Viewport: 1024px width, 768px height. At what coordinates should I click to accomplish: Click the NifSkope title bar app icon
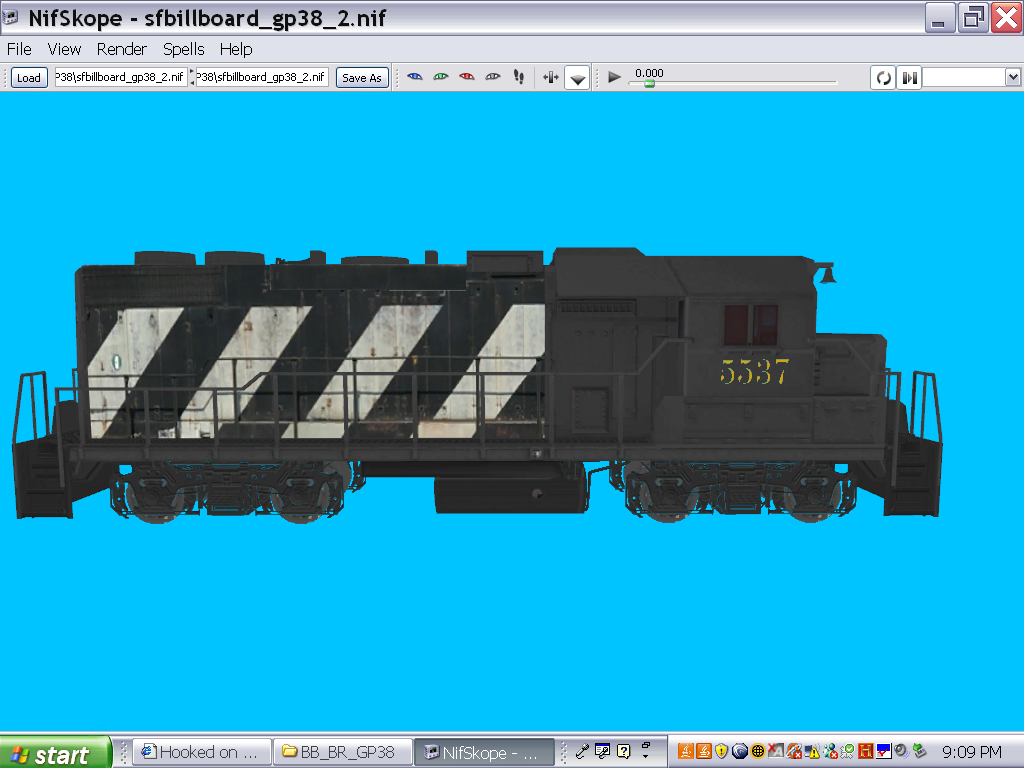click(10, 16)
